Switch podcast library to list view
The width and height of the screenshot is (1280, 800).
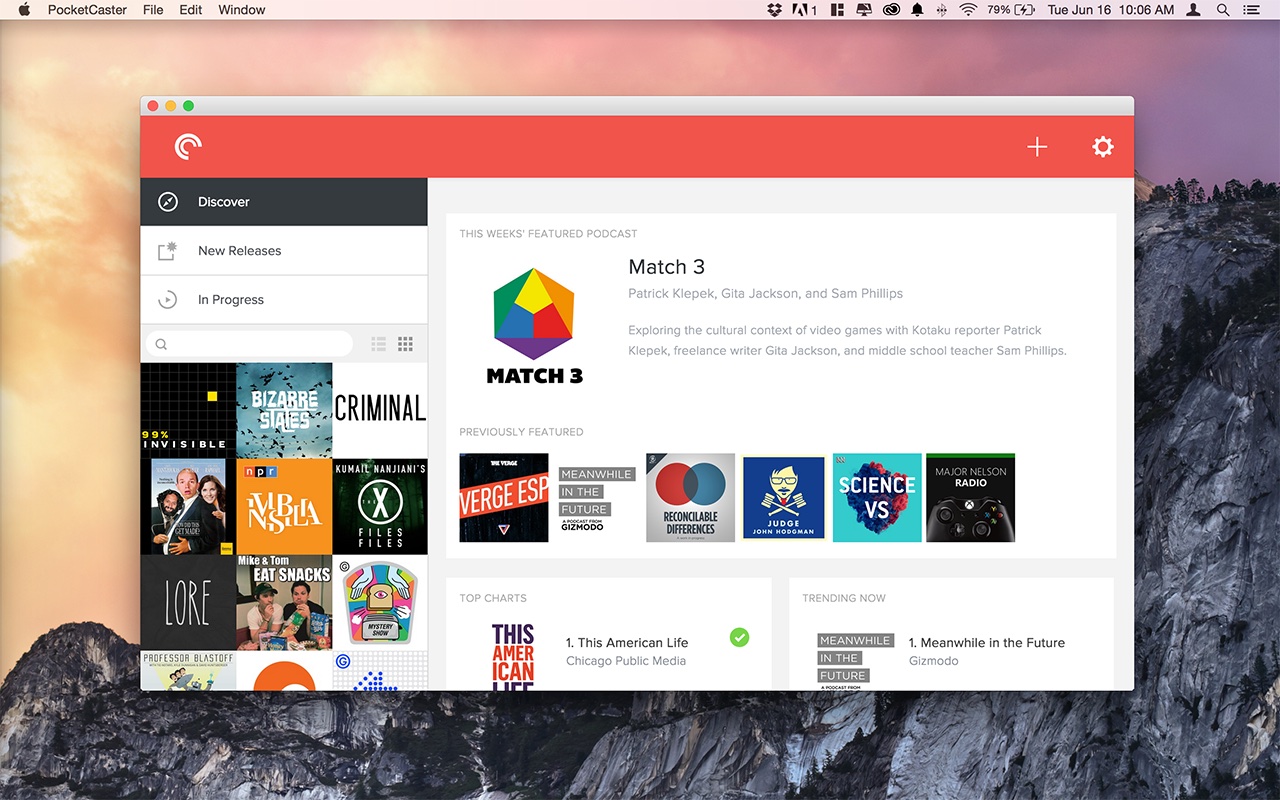point(379,344)
